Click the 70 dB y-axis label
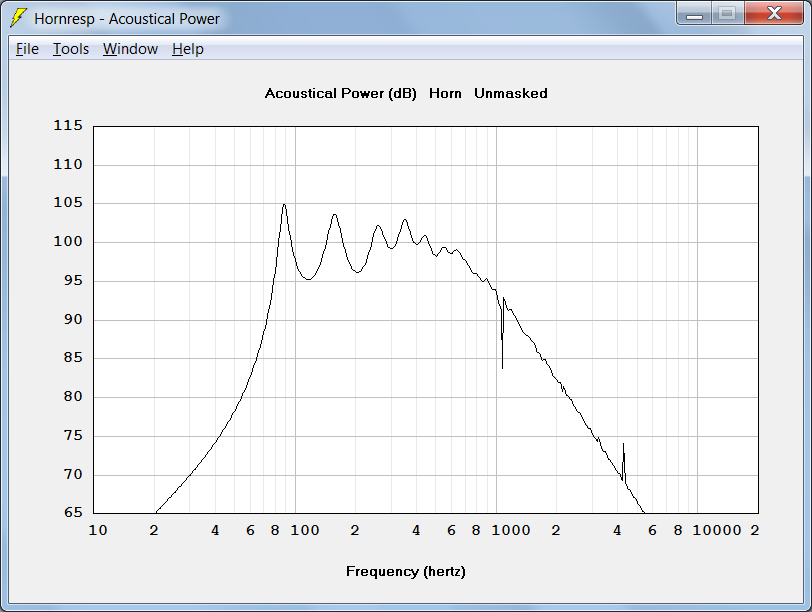Viewport: 812px width, 612px height. 73,474
